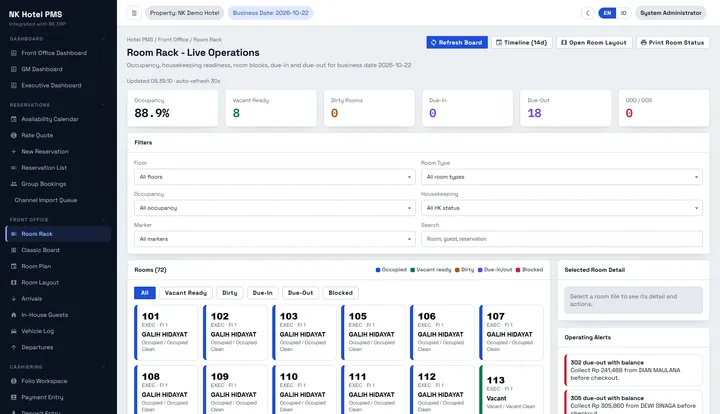Select the Dirty rooms tab
Screen dimensions: 720x414
tap(230, 293)
